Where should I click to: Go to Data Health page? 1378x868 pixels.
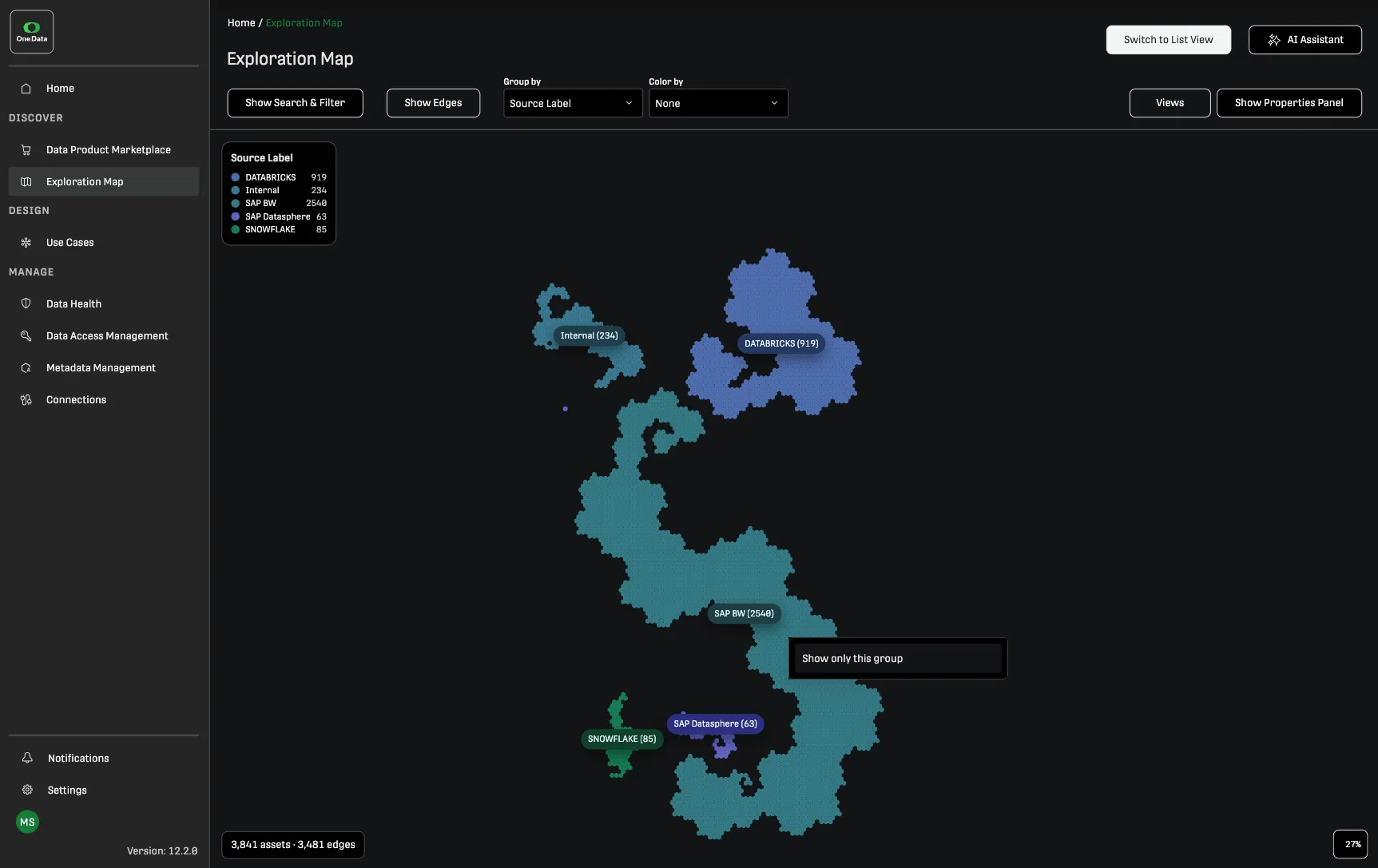tap(104, 304)
